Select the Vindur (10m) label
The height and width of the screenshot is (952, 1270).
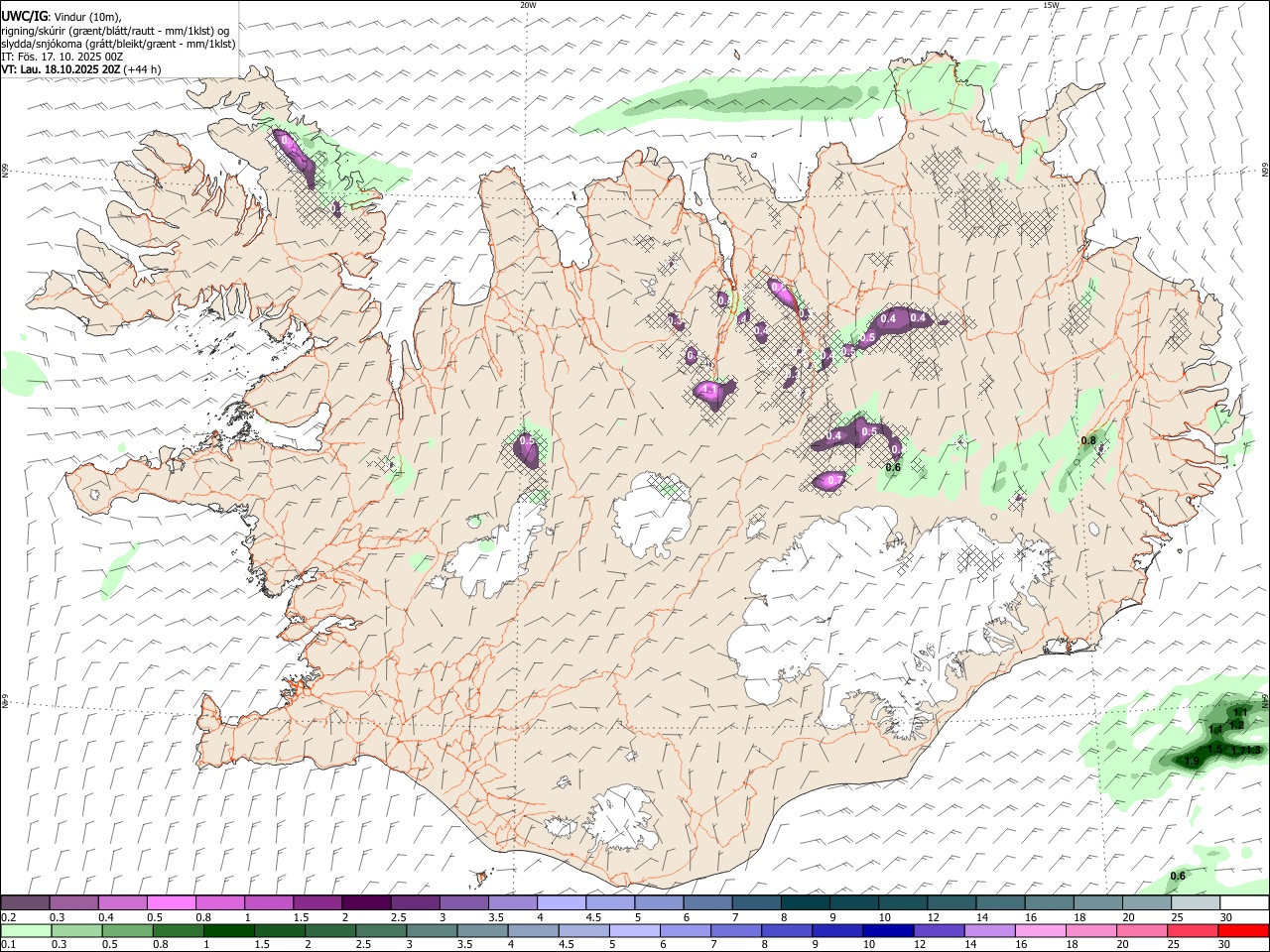pyautogui.click(x=87, y=17)
